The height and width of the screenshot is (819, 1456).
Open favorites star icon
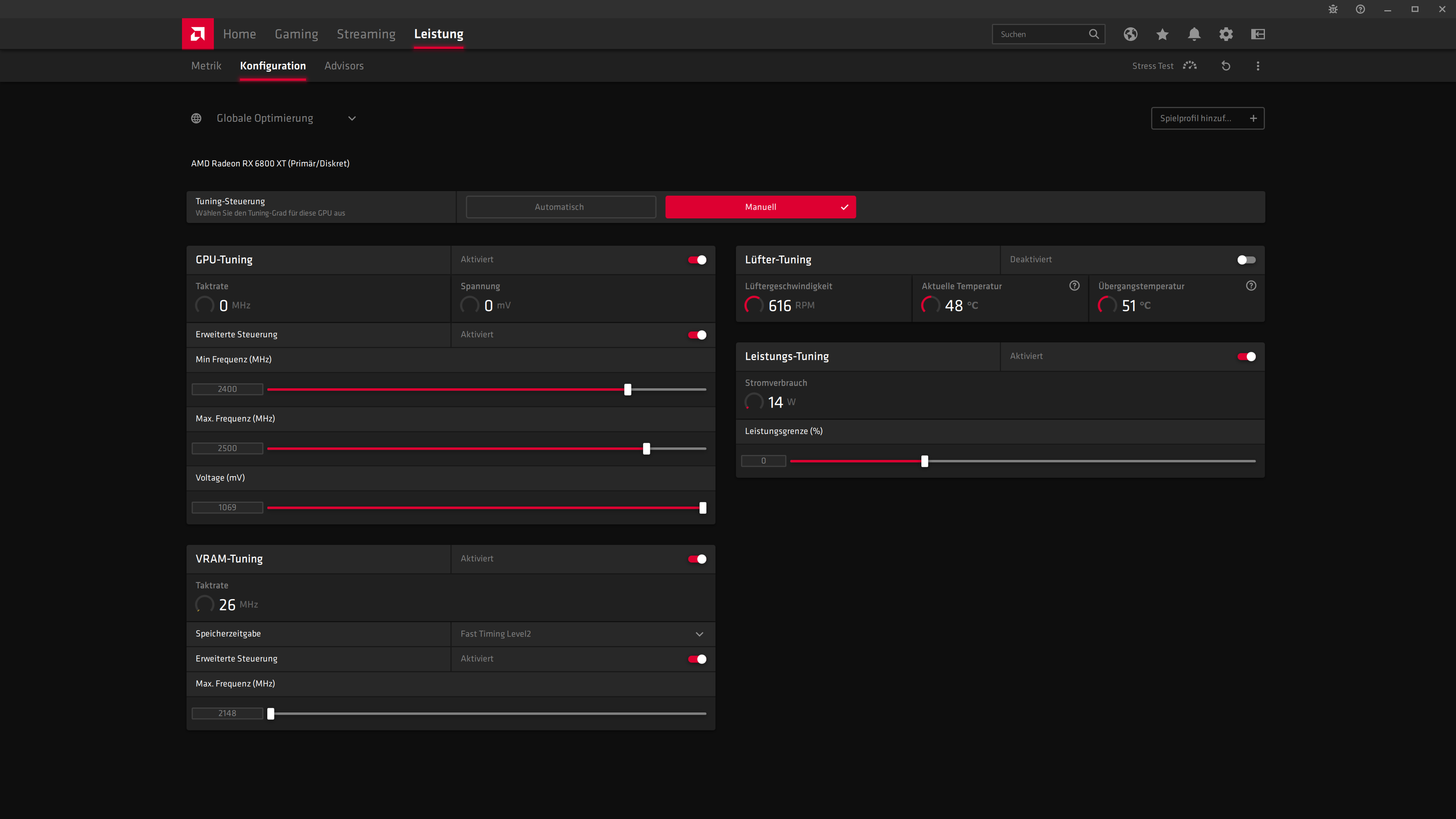tap(1162, 34)
